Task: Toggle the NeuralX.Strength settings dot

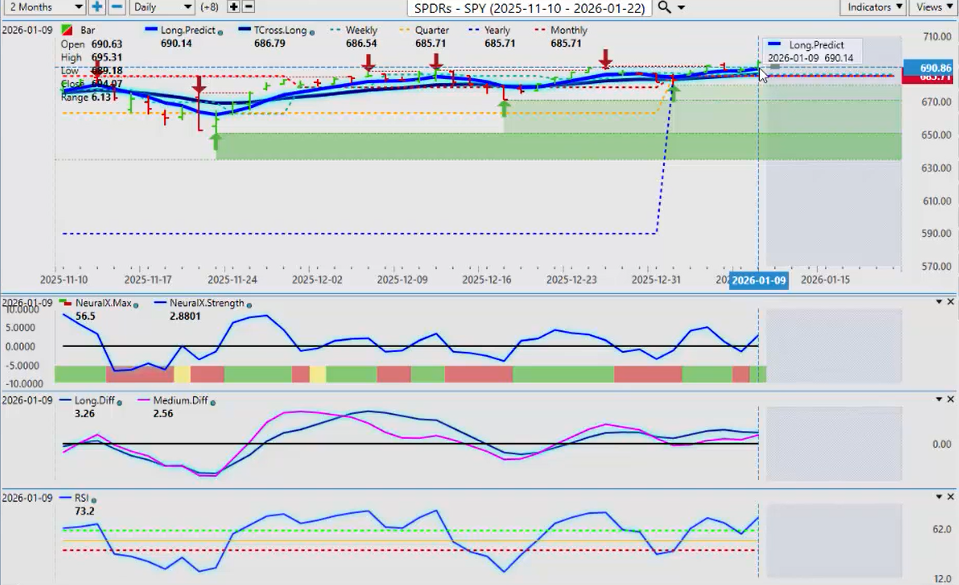Action: pyautogui.click(x=249, y=304)
